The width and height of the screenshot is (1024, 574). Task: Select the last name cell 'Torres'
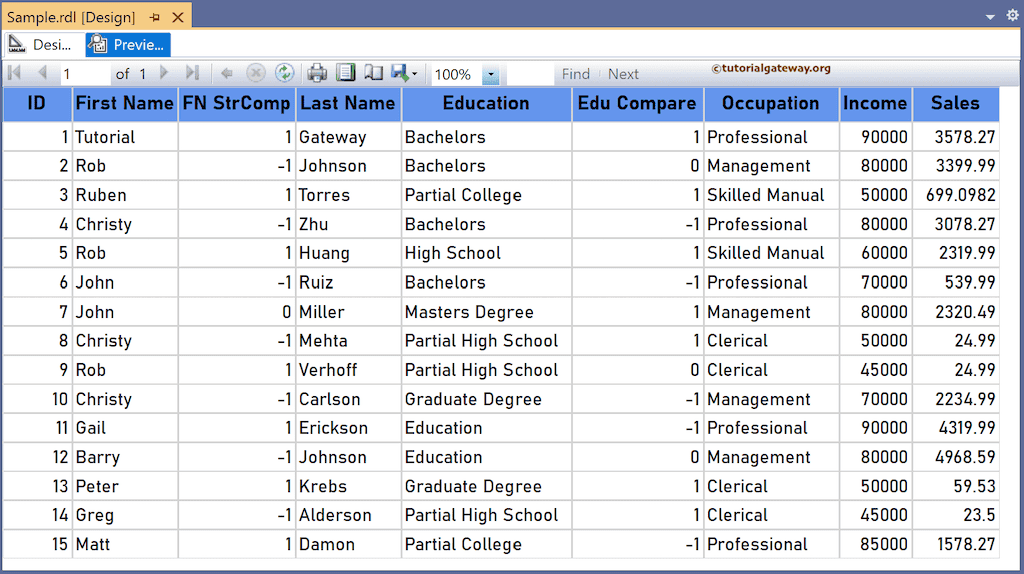348,195
